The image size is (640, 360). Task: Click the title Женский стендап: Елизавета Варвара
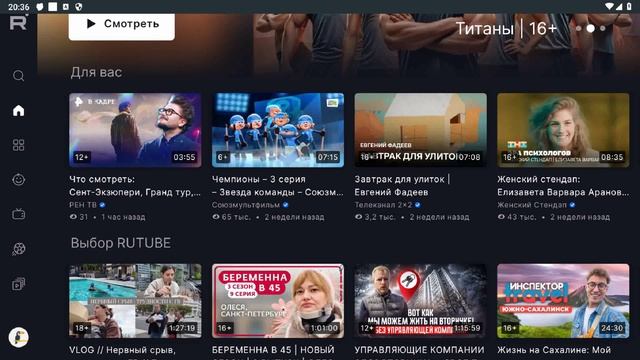tap(563, 186)
